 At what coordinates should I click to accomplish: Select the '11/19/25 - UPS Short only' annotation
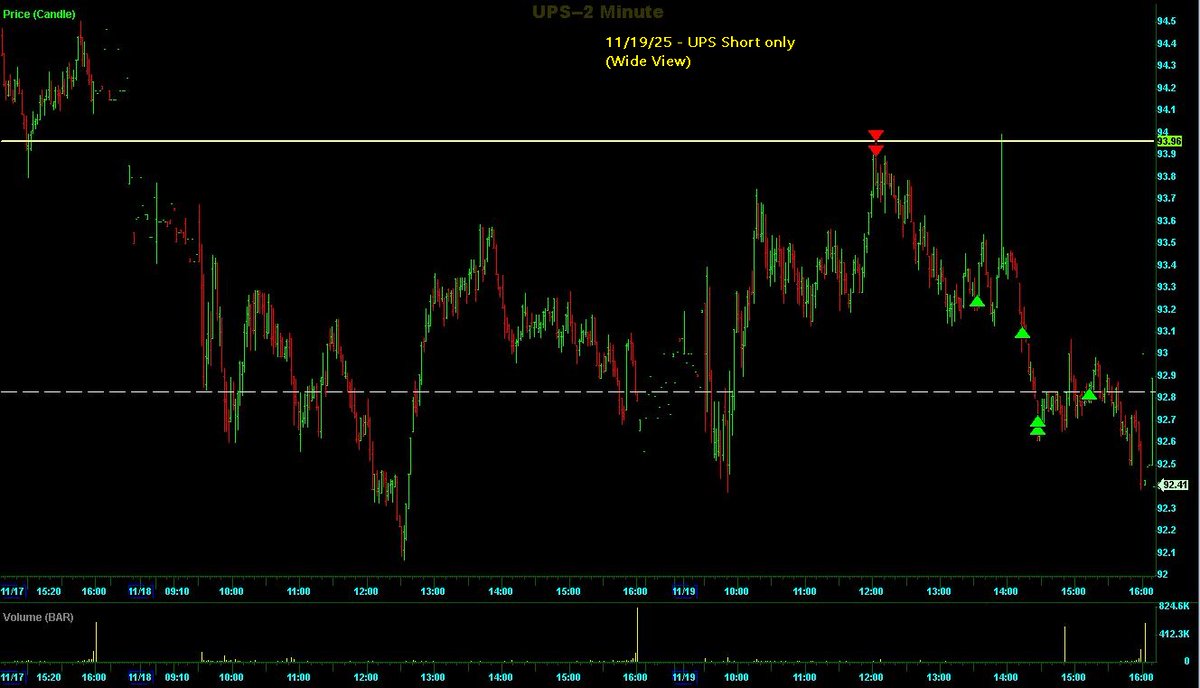(x=699, y=43)
